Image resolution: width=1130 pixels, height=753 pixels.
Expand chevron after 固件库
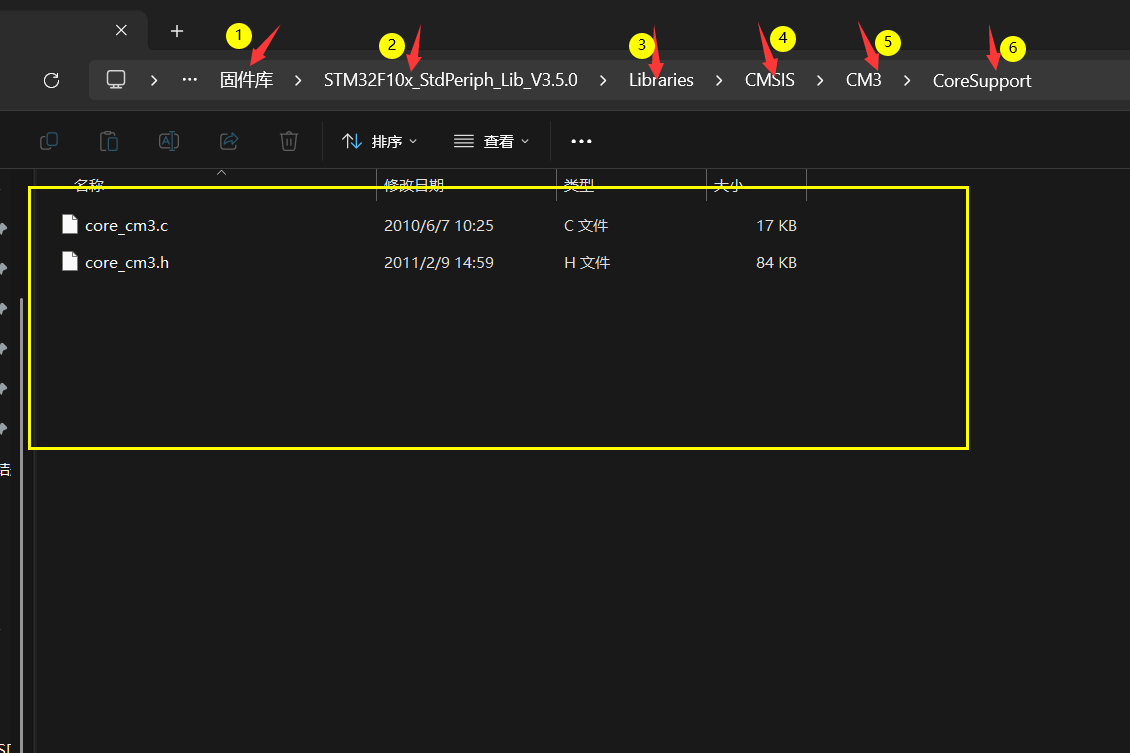coord(298,80)
